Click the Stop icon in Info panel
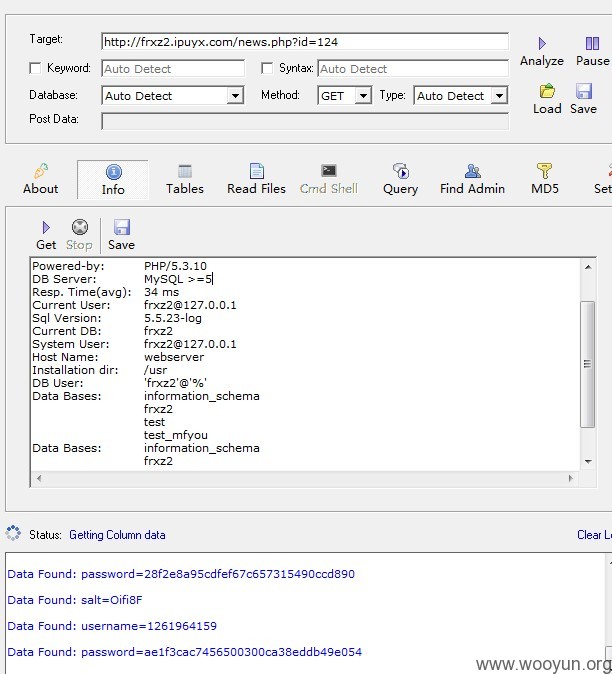This screenshot has height=674, width=612. coord(80,227)
